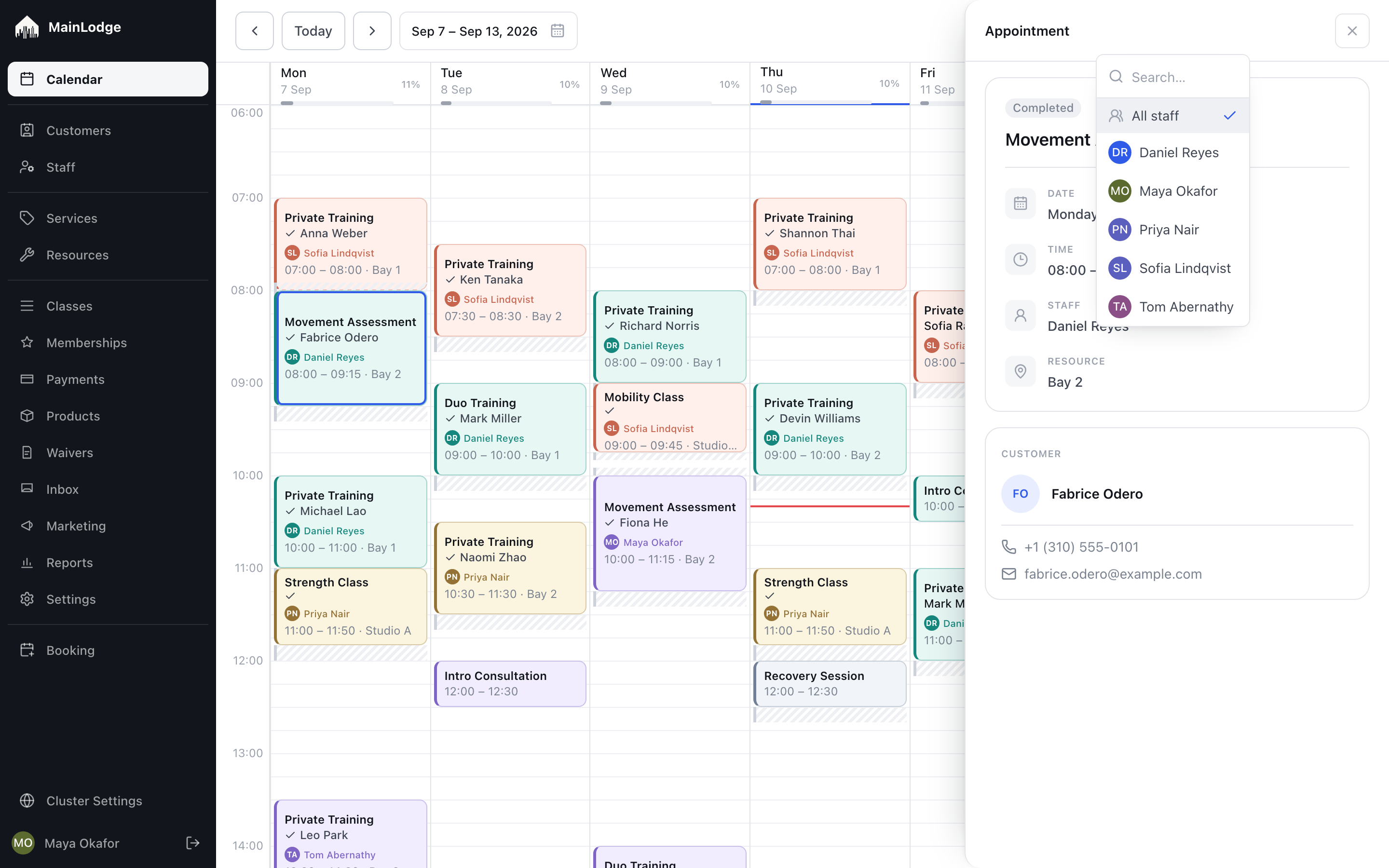Open the Calendar menu item

point(108,79)
